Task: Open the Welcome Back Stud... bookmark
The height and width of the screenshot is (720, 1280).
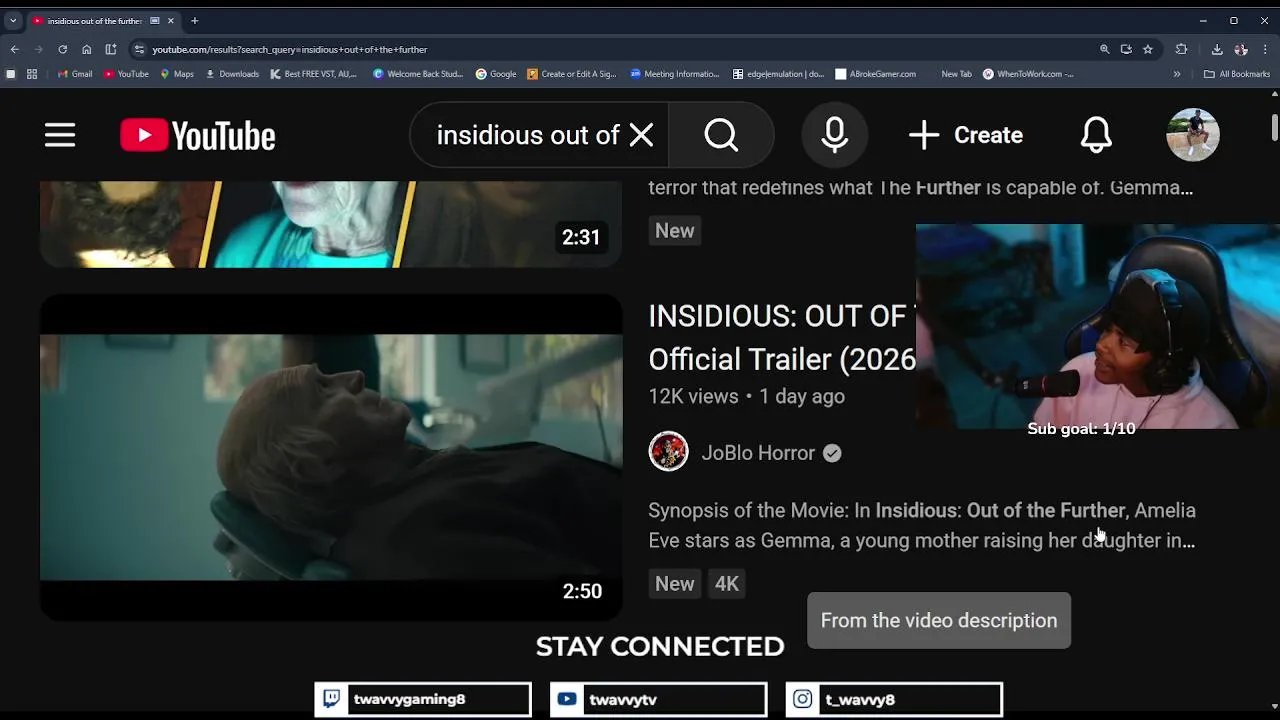Action: click(x=418, y=74)
